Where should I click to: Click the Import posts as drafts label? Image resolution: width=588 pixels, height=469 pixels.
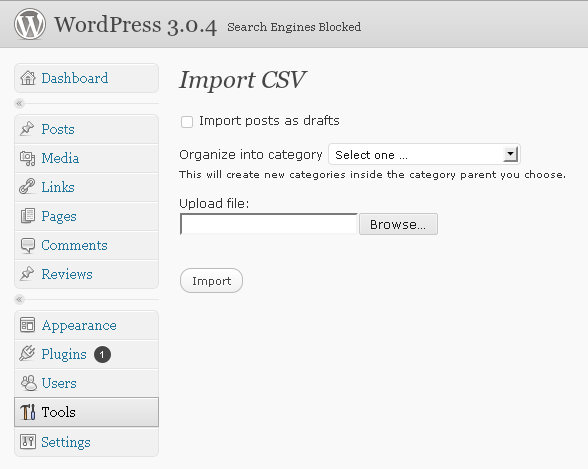269,121
